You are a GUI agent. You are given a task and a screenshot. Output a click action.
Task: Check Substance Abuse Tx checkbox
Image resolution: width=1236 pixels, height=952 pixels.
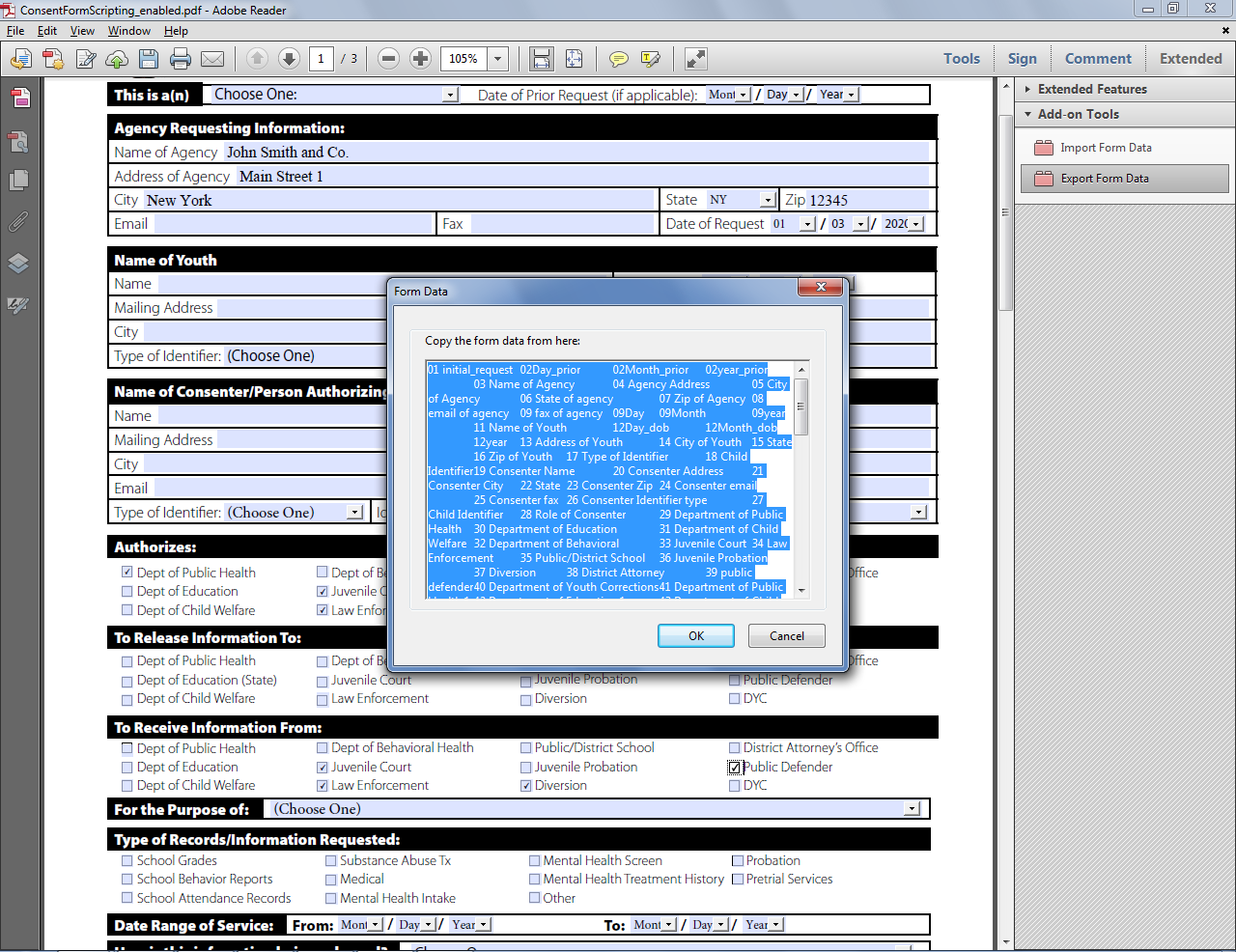[331, 860]
